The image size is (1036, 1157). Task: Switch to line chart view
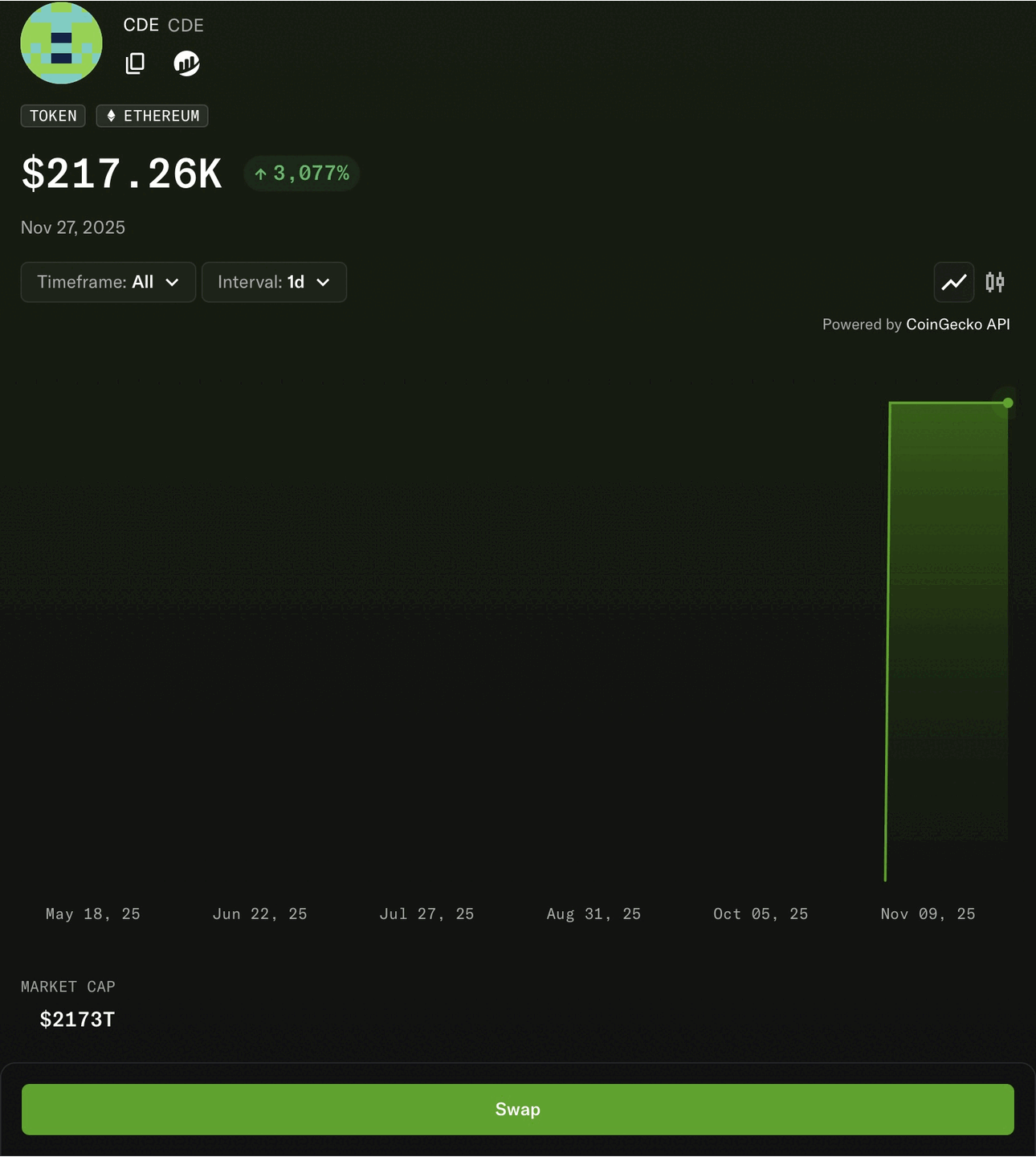953,282
